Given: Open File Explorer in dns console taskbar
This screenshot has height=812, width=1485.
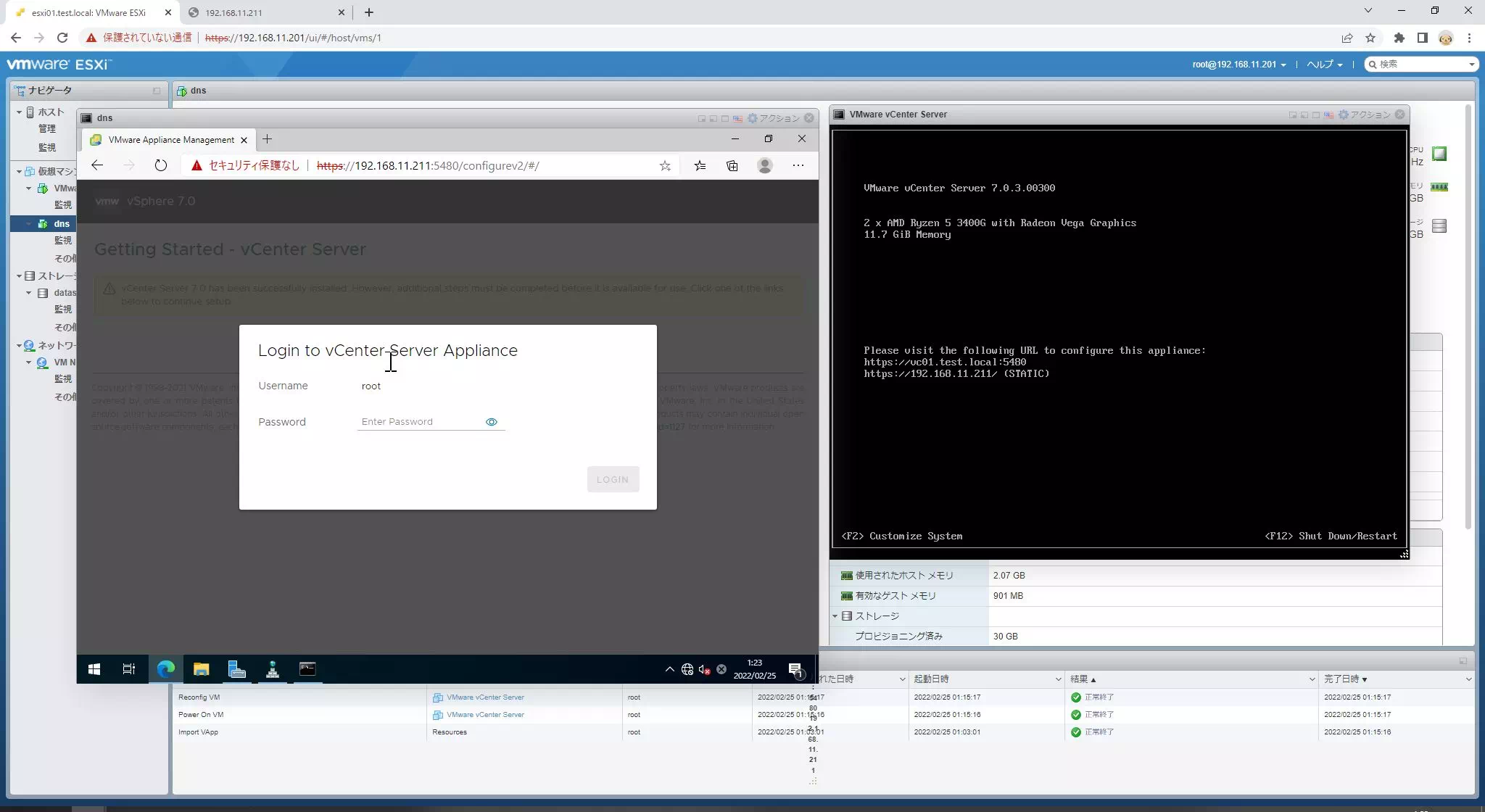Looking at the screenshot, I should click(201, 669).
